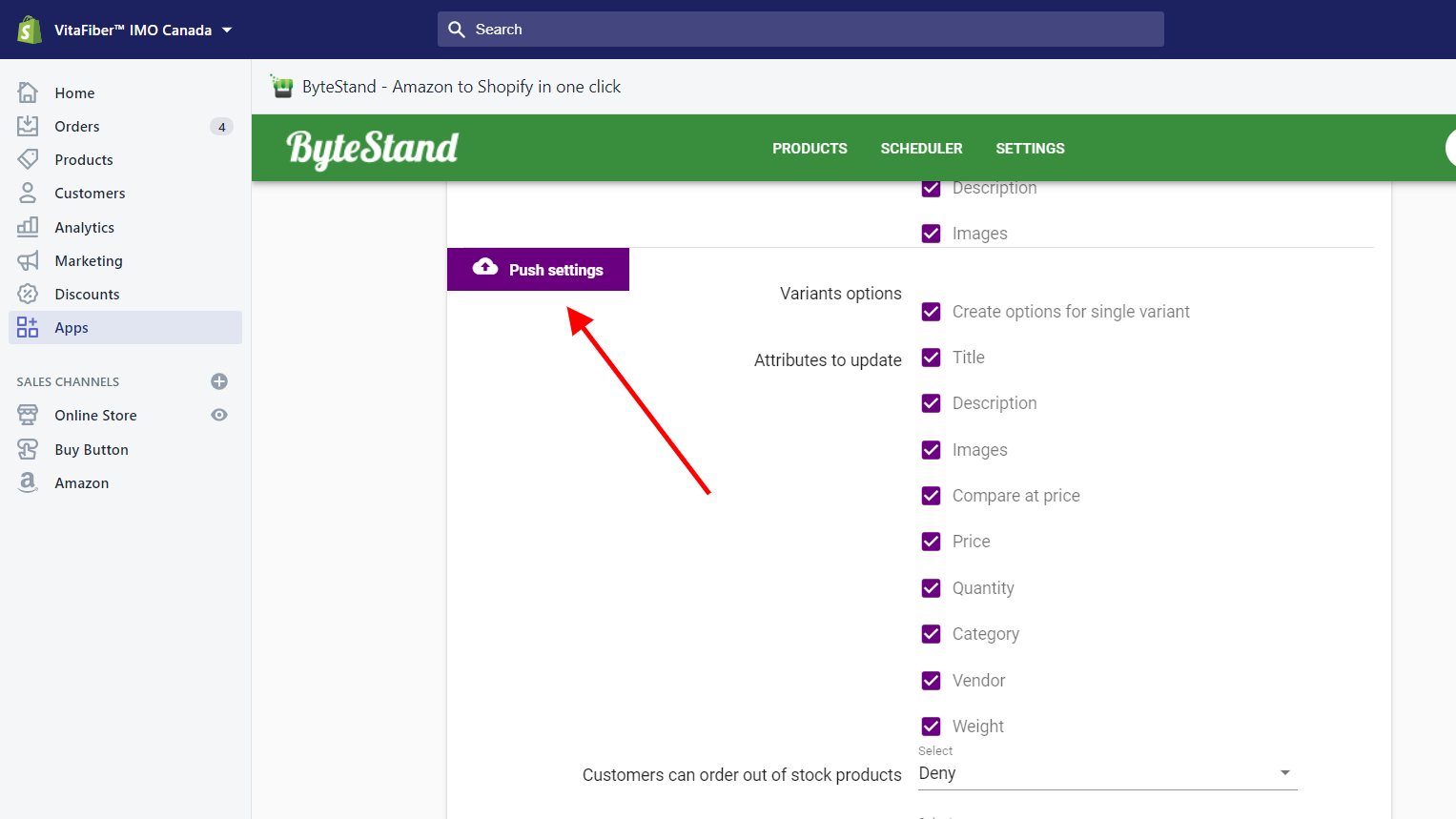Click the Buy Button icon
The height and width of the screenshot is (819, 1456).
click(28, 449)
